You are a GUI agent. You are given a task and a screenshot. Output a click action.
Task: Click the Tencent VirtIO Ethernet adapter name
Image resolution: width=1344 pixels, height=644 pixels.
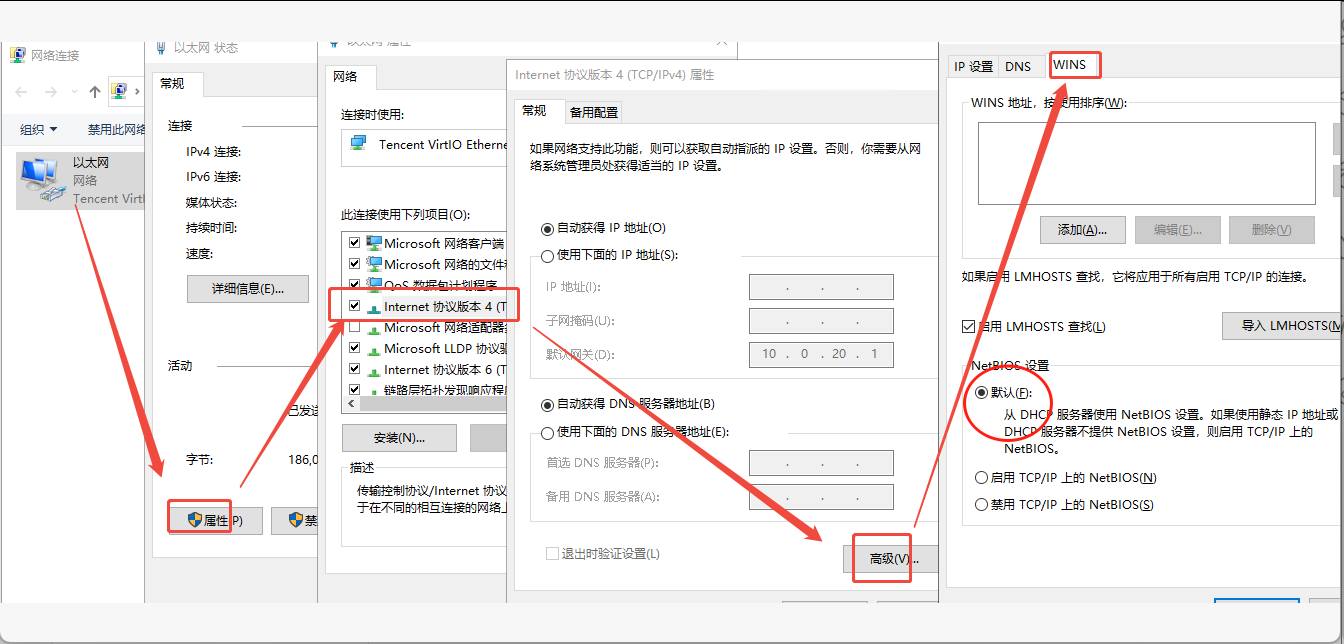443,145
